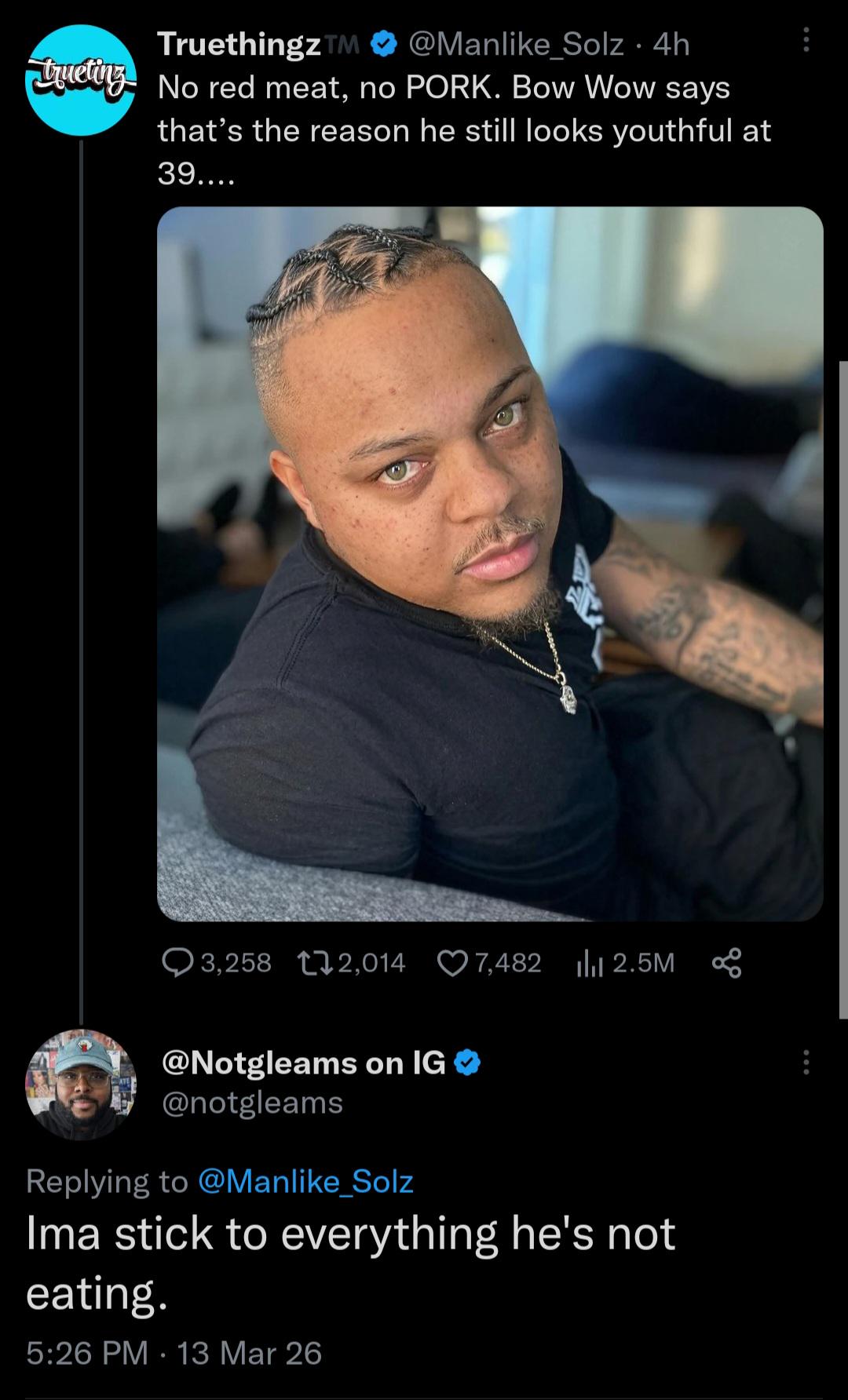Viewport: 848px width, 1400px height.
Task: Open Truethingz's circular profile avatar
Action: 81,81
